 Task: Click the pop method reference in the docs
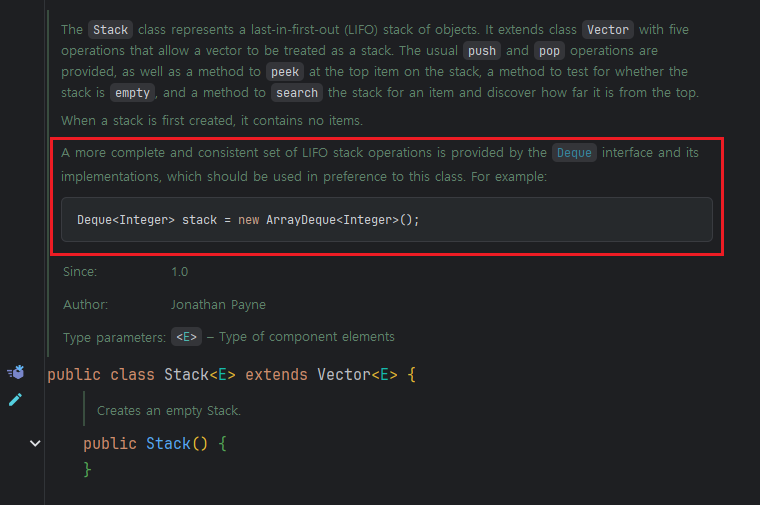click(548, 50)
